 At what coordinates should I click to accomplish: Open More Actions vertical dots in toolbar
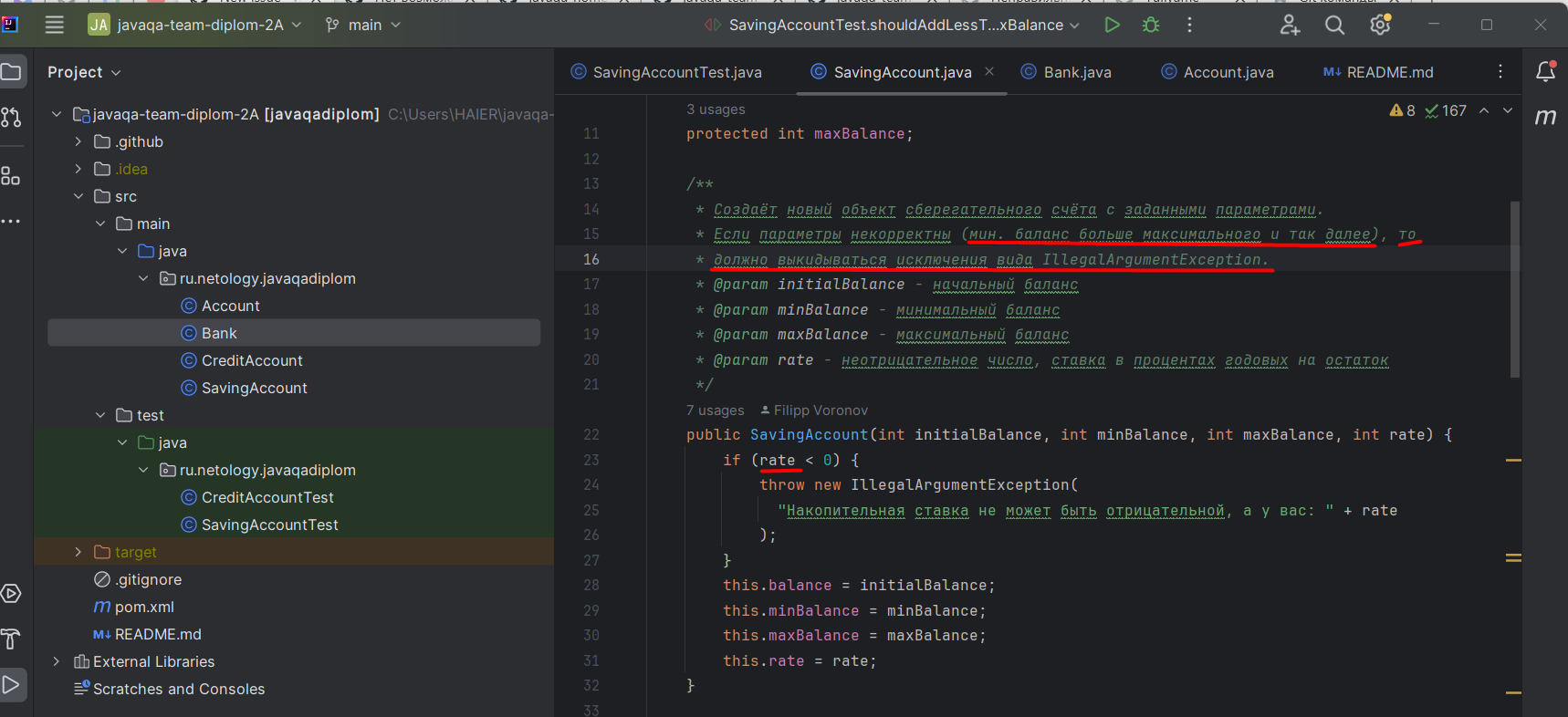pyautogui.click(x=1189, y=25)
